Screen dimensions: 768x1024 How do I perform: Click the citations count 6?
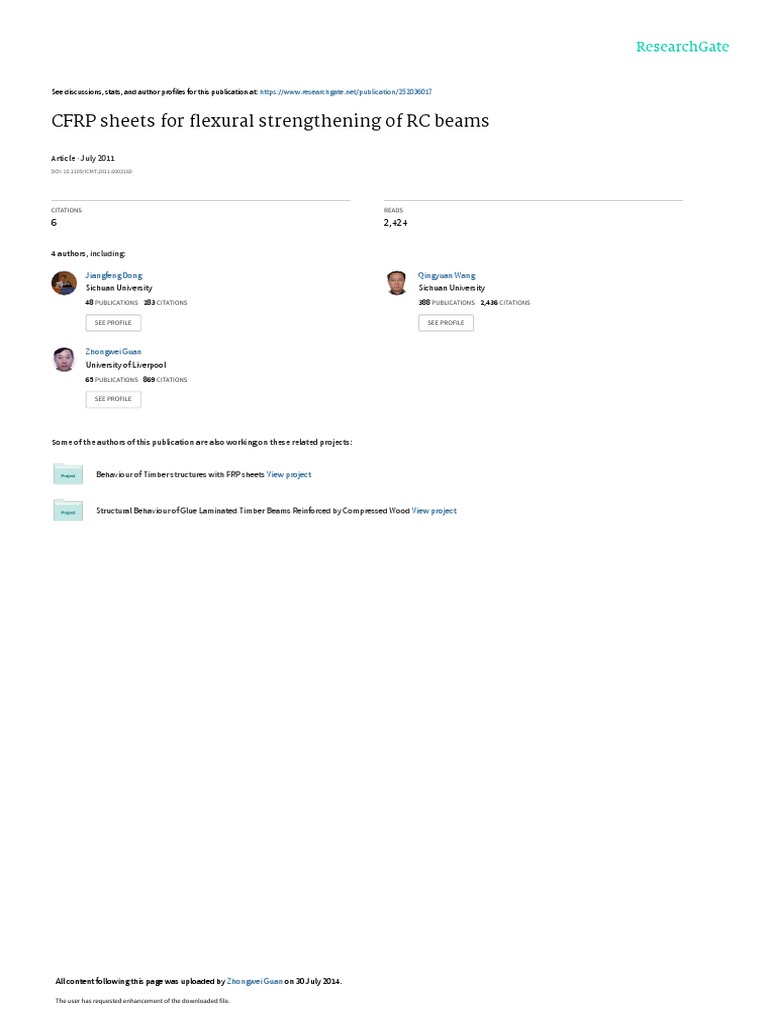(x=54, y=223)
